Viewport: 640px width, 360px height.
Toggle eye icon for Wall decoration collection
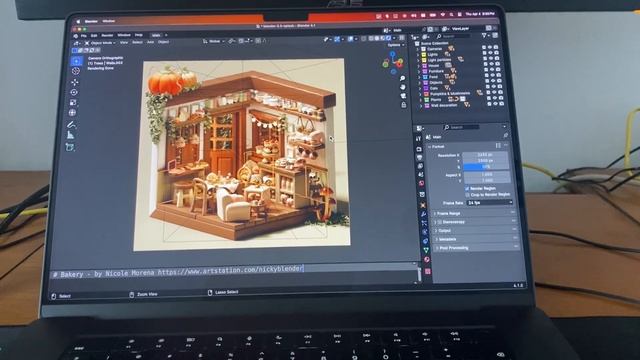496,104
